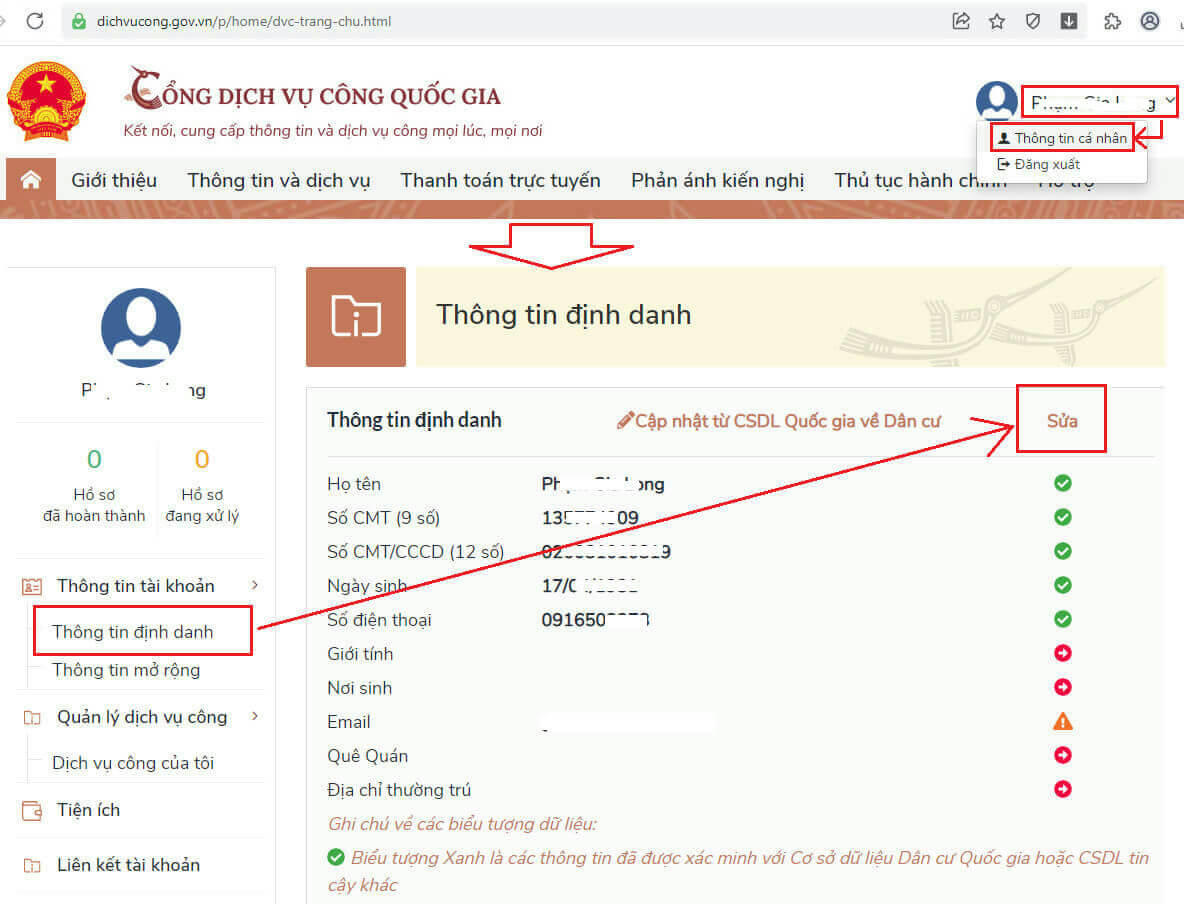Select Thông tin cá nhân from account menu
Image resolution: width=1184 pixels, height=913 pixels.
[x=1062, y=138]
